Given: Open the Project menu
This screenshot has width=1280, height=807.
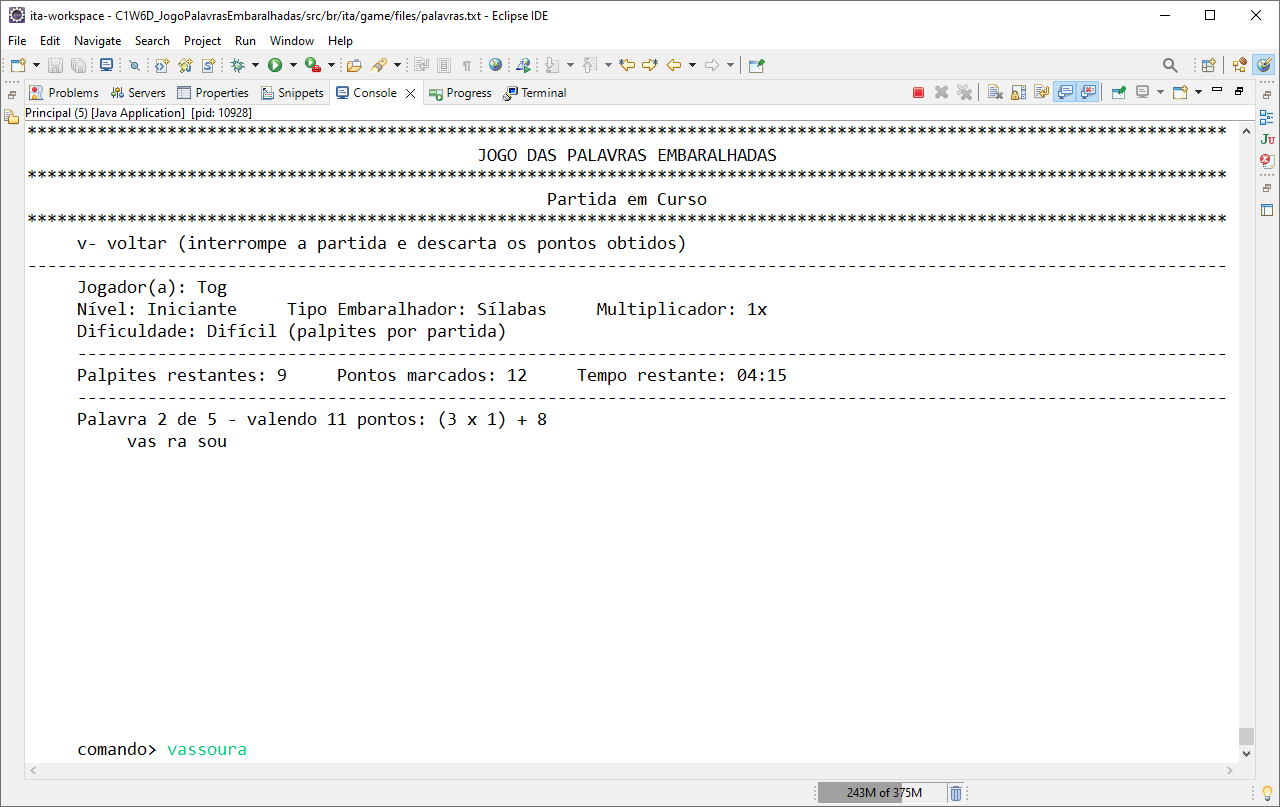Looking at the screenshot, I should click(x=202, y=41).
